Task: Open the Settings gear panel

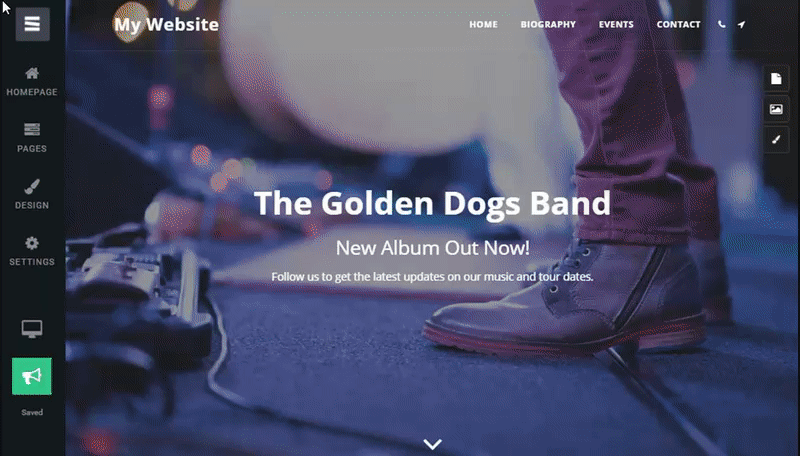Action: [x=32, y=251]
